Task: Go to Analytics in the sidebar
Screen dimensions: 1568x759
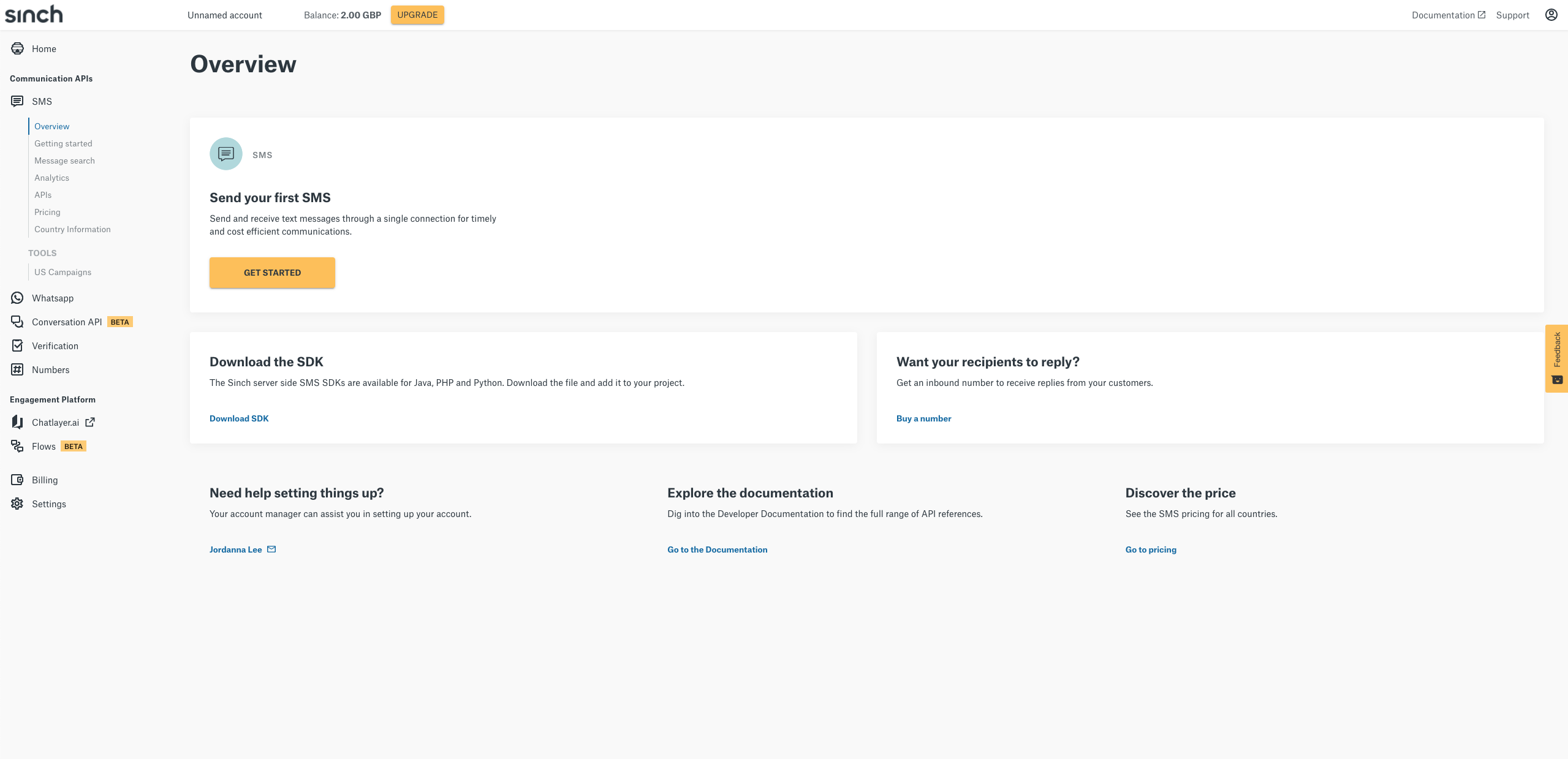Action: [51, 178]
